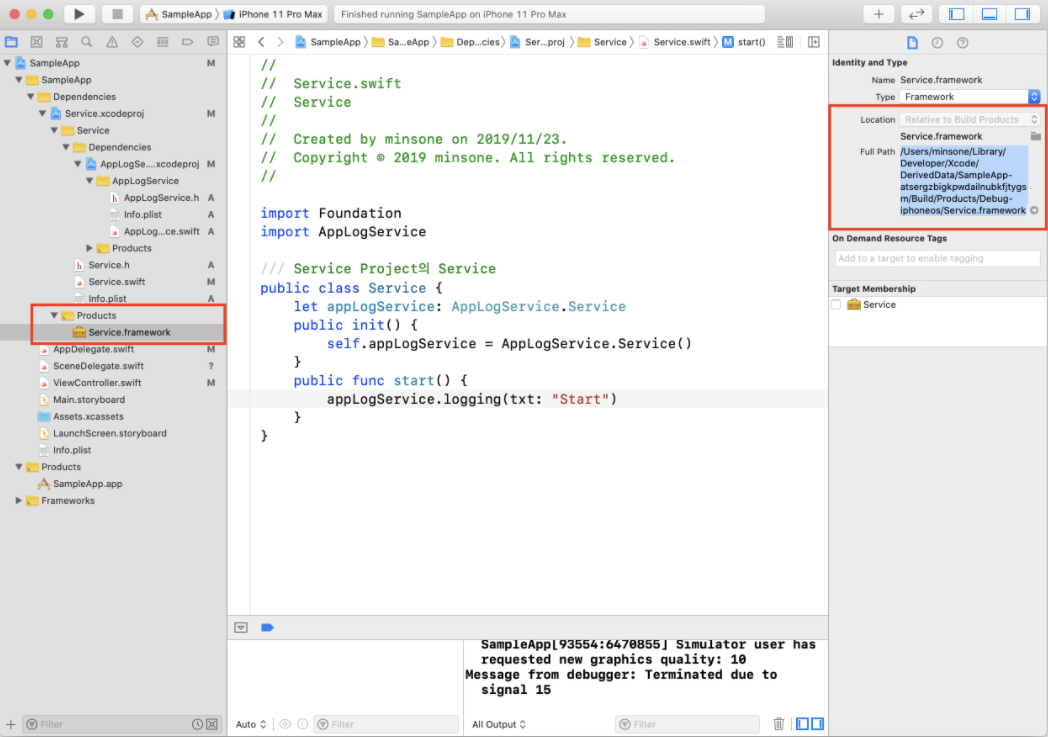The image size is (1048, 737).
Task: Toggle the debug area panel
Action: click(x=989, y=14)
